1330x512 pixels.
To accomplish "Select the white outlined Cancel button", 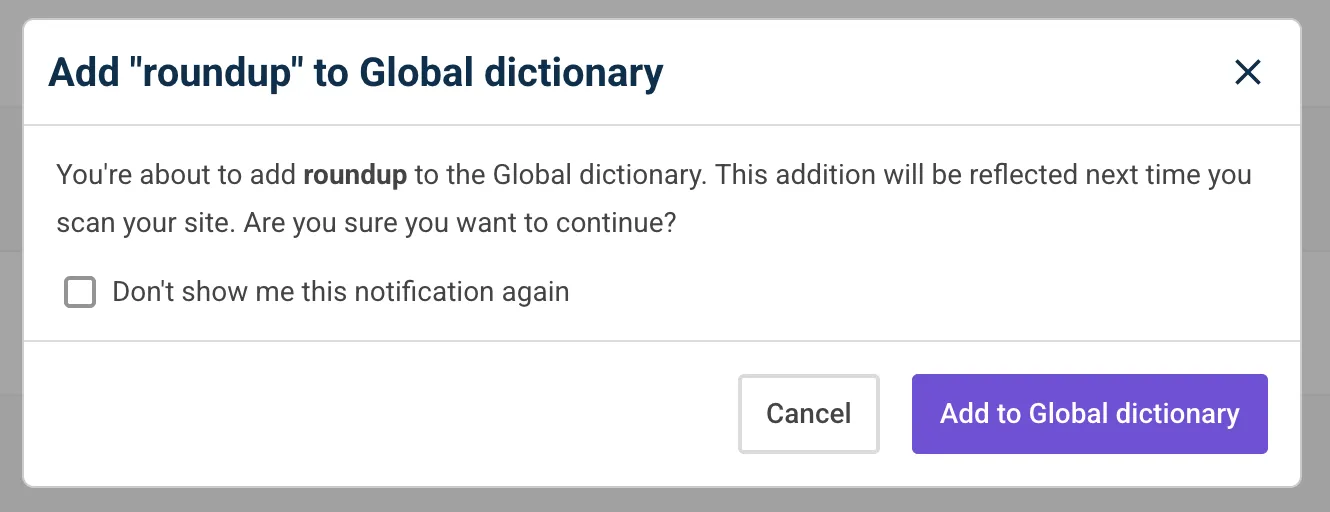I will [x=808, y=414].
